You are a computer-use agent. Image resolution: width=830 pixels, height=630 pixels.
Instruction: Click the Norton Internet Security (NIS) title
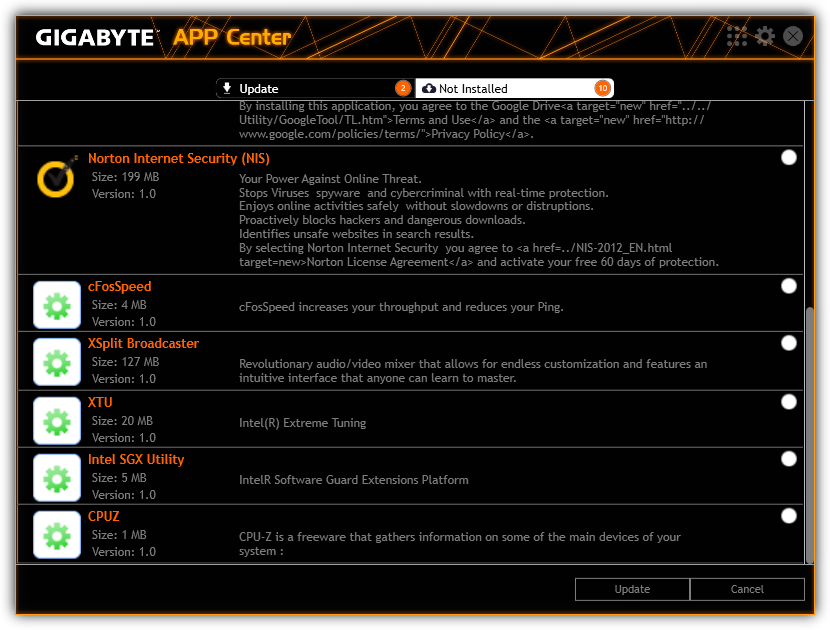coord(178,158)
